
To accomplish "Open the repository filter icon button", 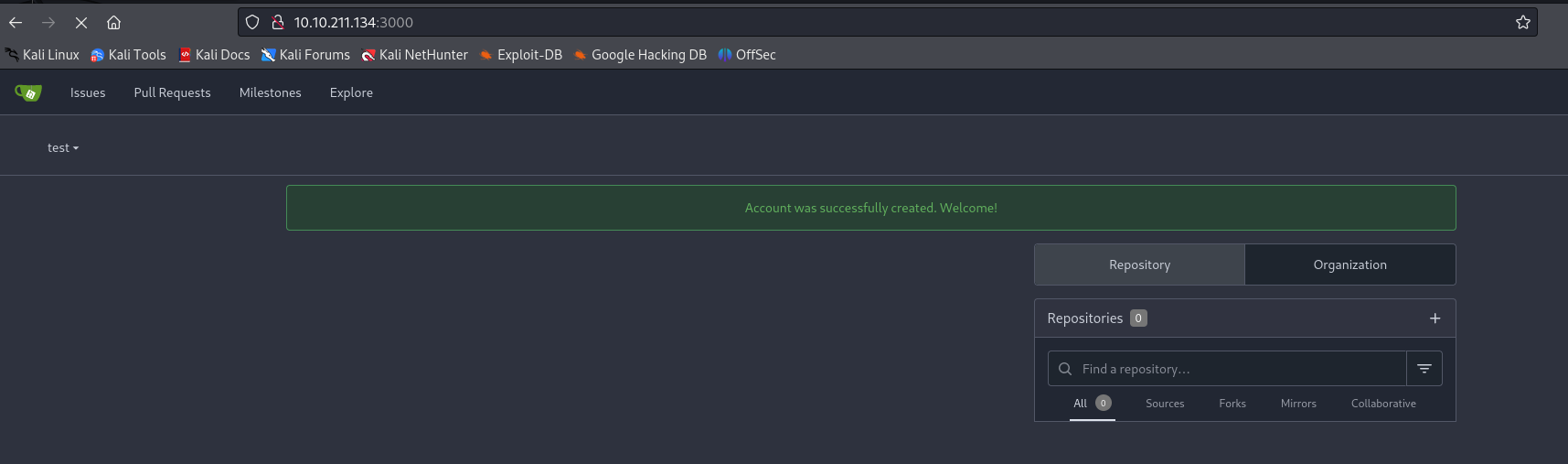I will [1424, 369].
